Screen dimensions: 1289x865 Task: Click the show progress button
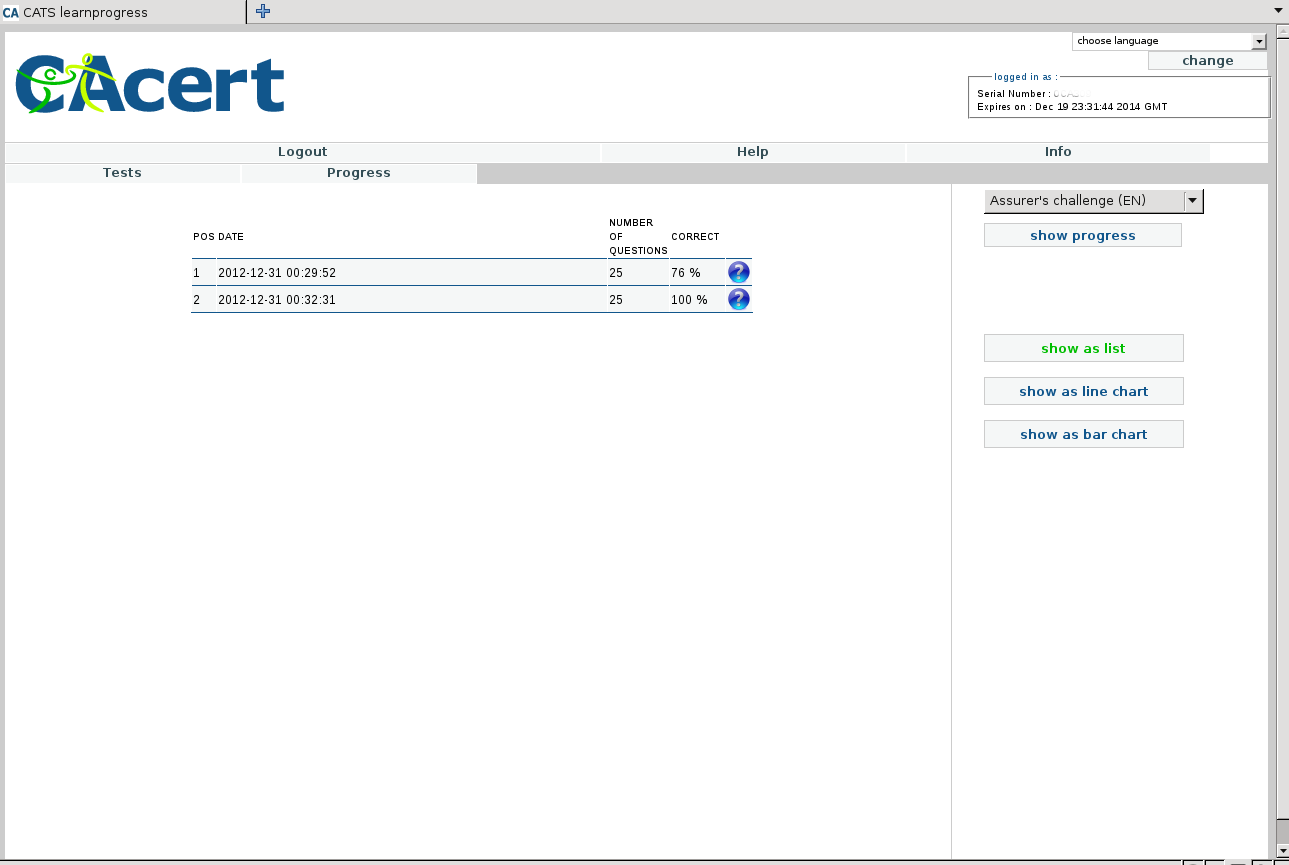(1082, 236)
